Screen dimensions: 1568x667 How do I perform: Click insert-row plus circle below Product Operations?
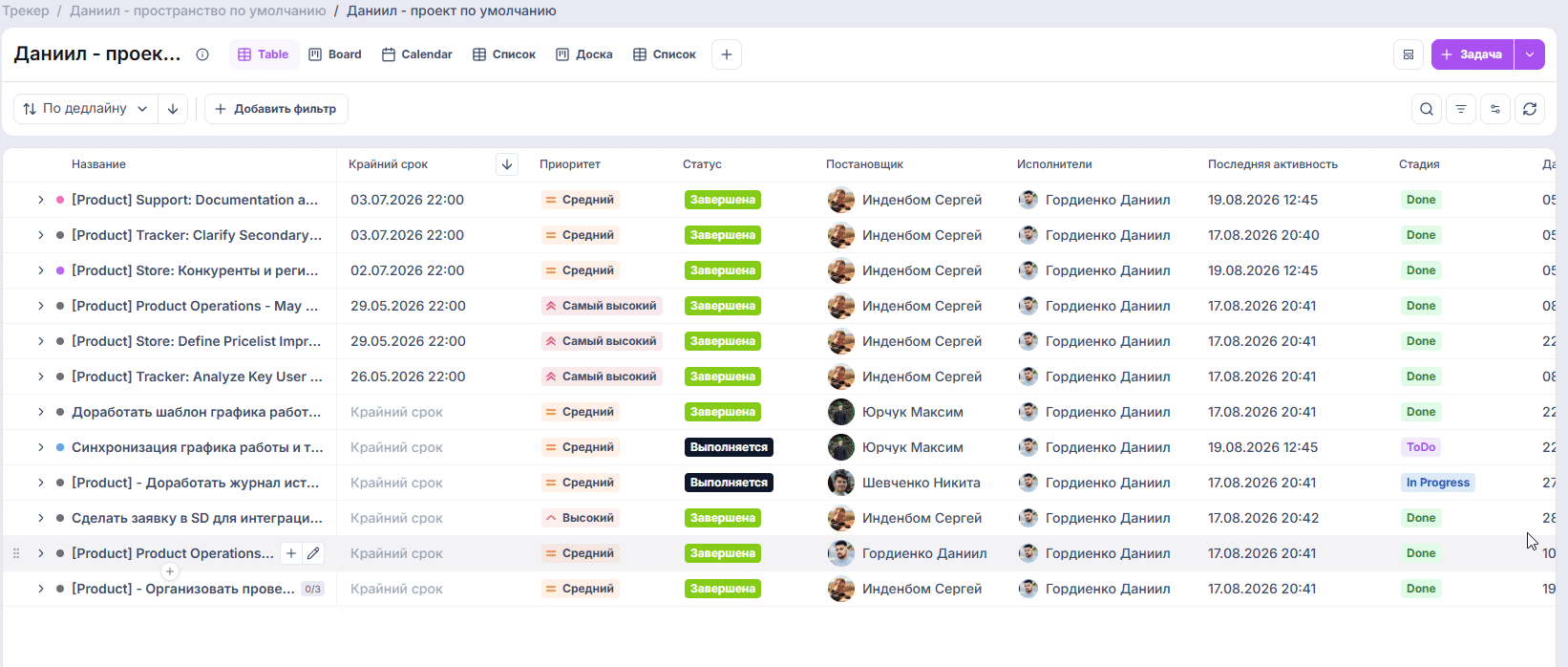(x=170, y=571)
